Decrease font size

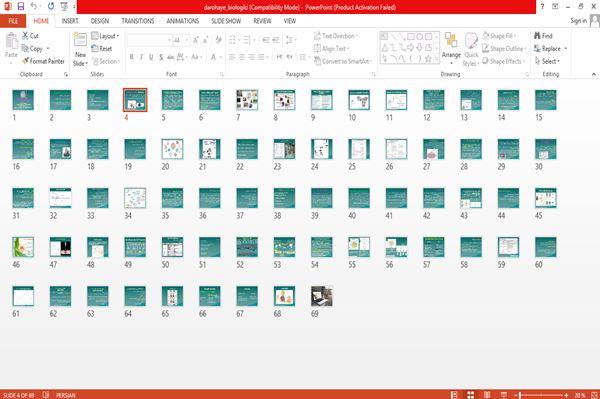[x=205, y=40]
